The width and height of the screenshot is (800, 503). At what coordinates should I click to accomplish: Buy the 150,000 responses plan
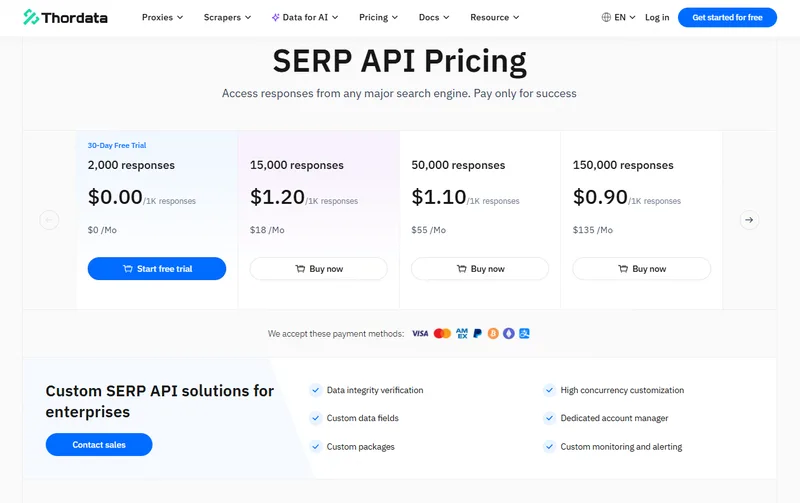pos(641,269)
